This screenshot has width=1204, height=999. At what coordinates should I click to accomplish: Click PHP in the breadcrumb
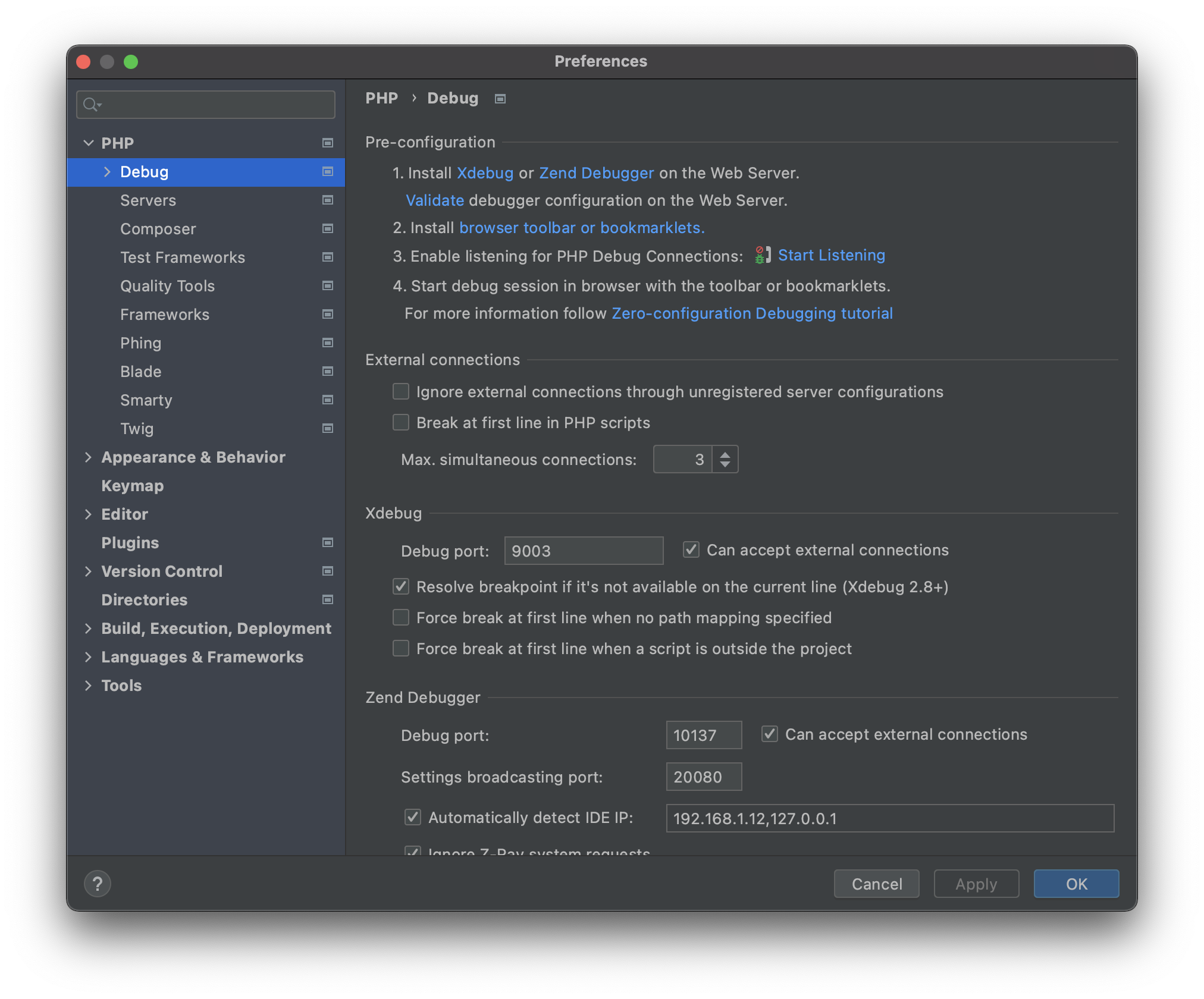[x=381, y=98]
